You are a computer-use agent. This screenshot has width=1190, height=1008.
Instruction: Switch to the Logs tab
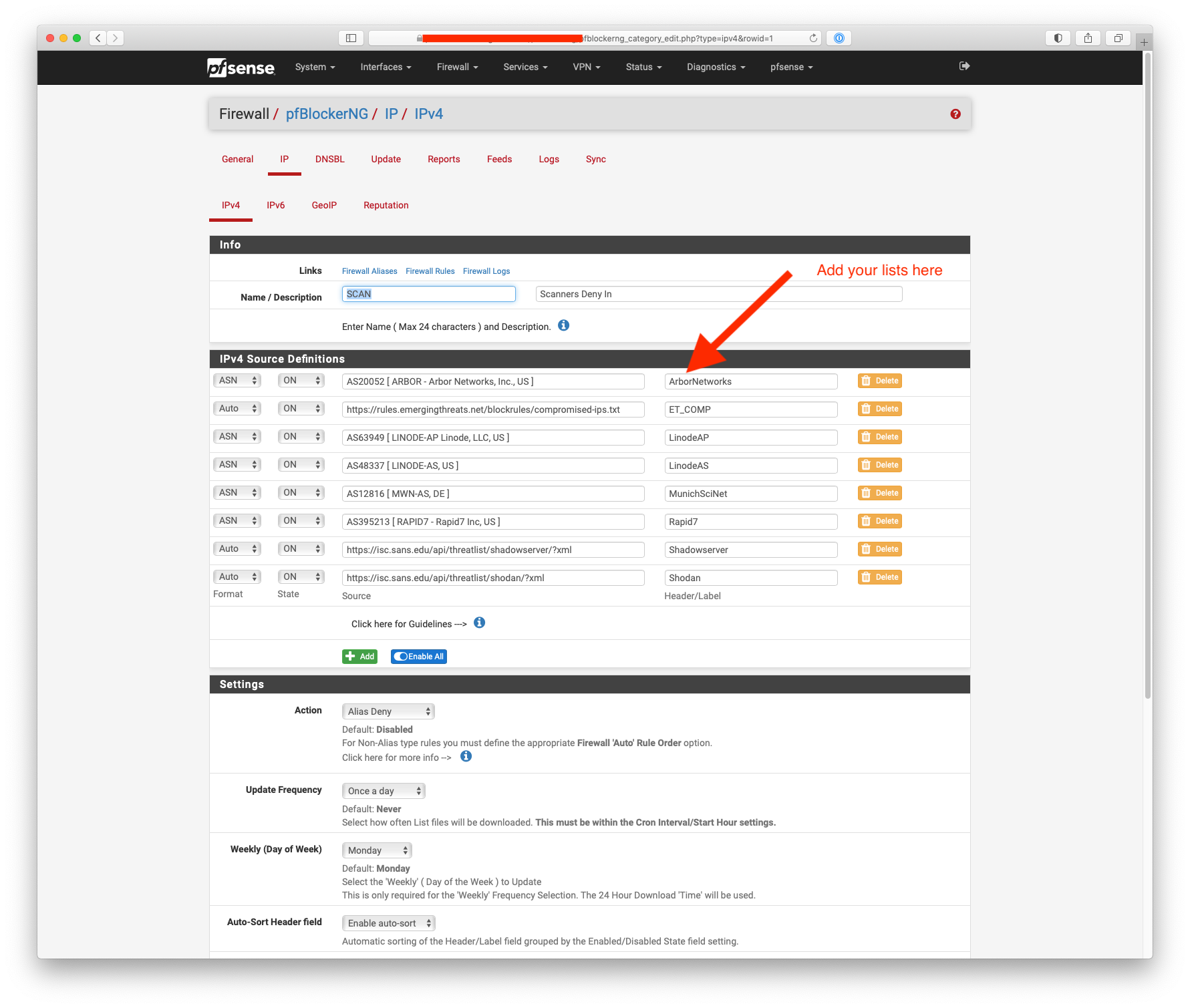pyautogui.click(x=549, y=160)
